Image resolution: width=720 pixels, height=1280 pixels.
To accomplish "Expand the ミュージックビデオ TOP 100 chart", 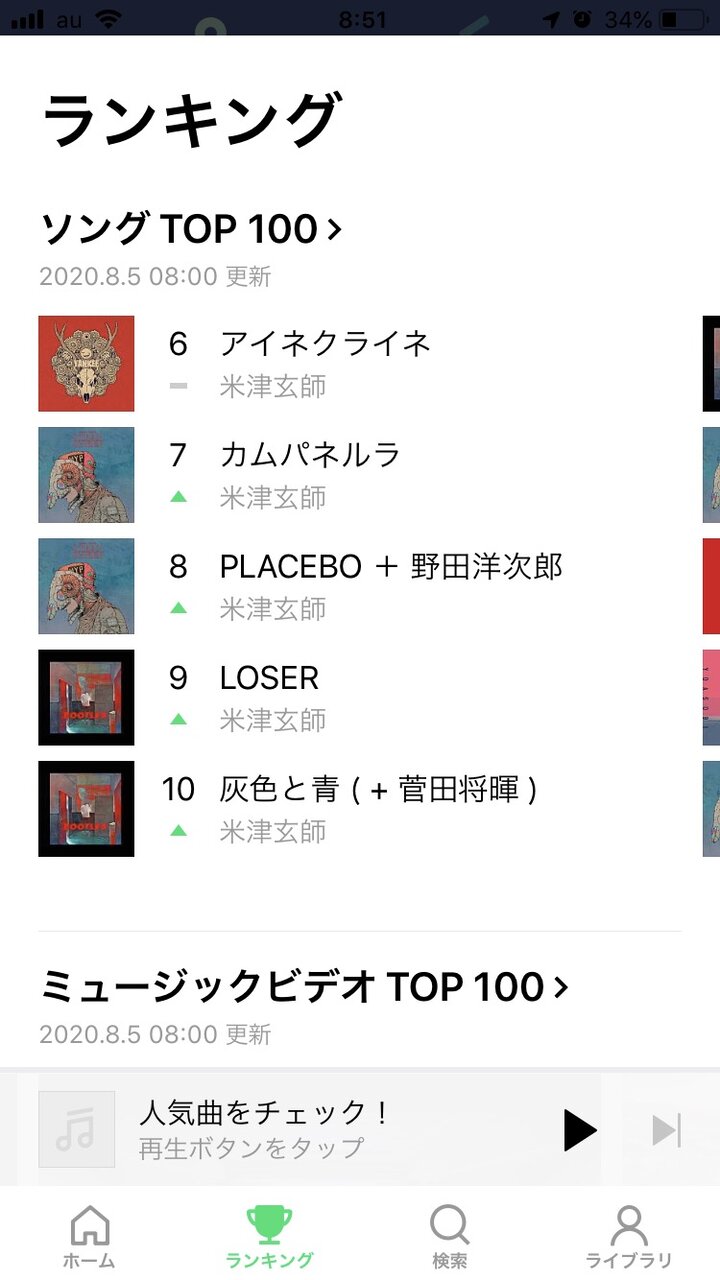I will point(304,987).
